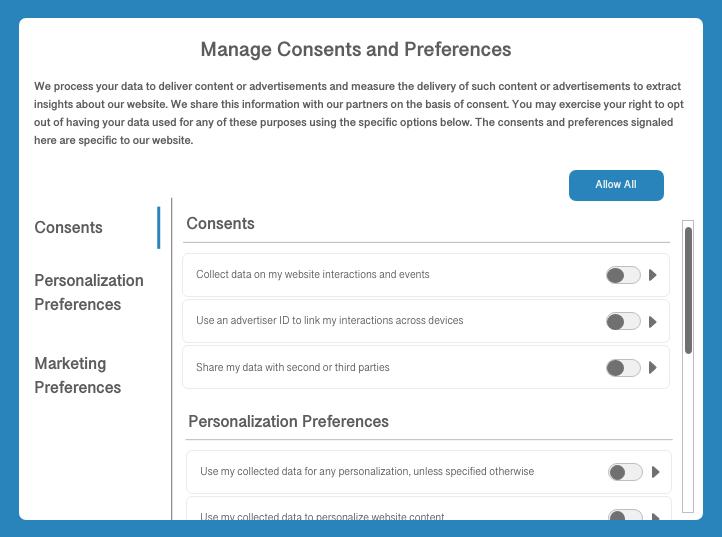Switch to the Consents tab
This screenshot has height=537, width=722.
pos(69,228)
